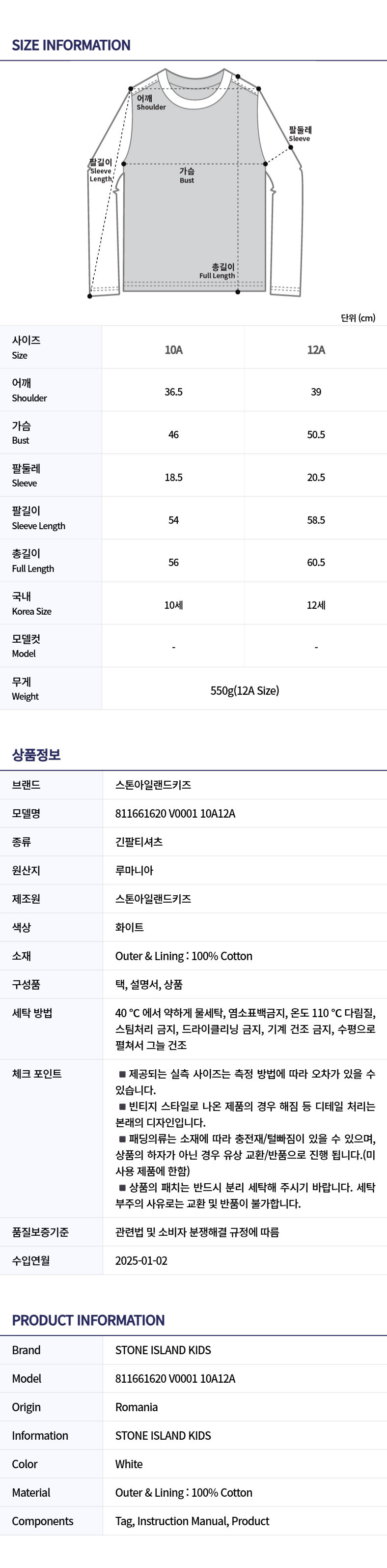
Task: Click the 54 sleeve length value
Action: 173,520
